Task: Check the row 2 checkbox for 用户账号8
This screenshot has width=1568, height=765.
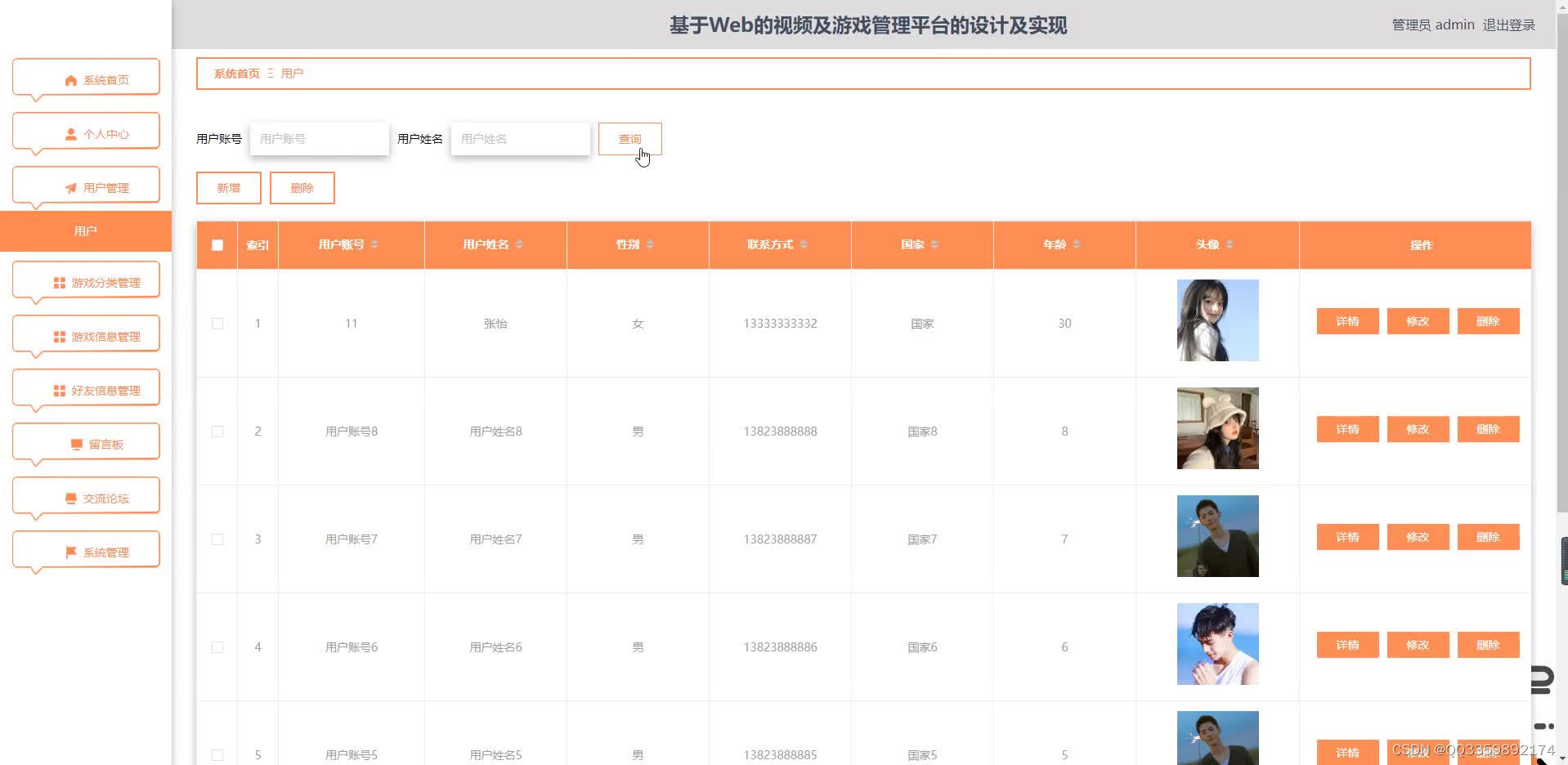Action: (x=217, y=432)
